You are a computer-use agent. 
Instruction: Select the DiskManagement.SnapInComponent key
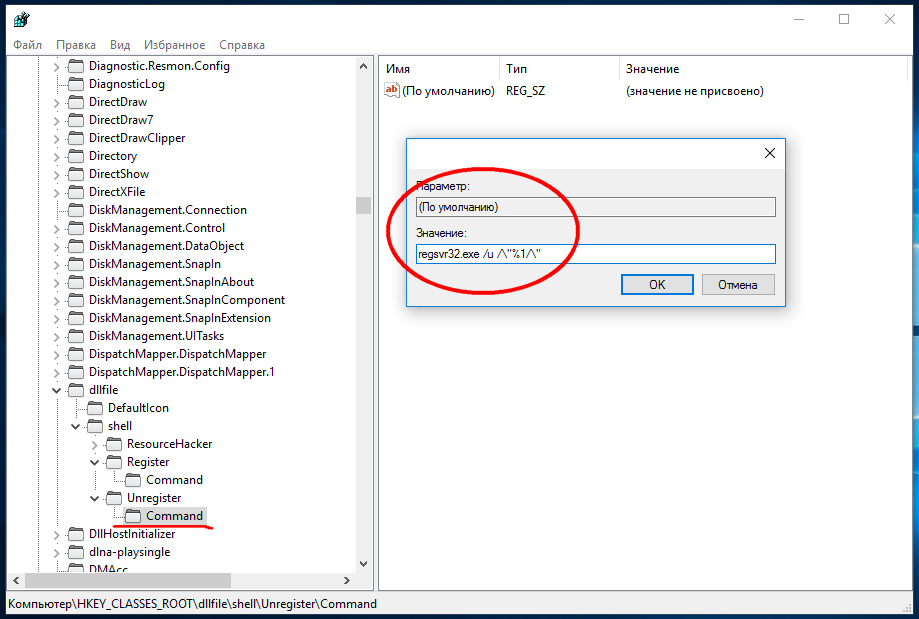pos(186,300)
